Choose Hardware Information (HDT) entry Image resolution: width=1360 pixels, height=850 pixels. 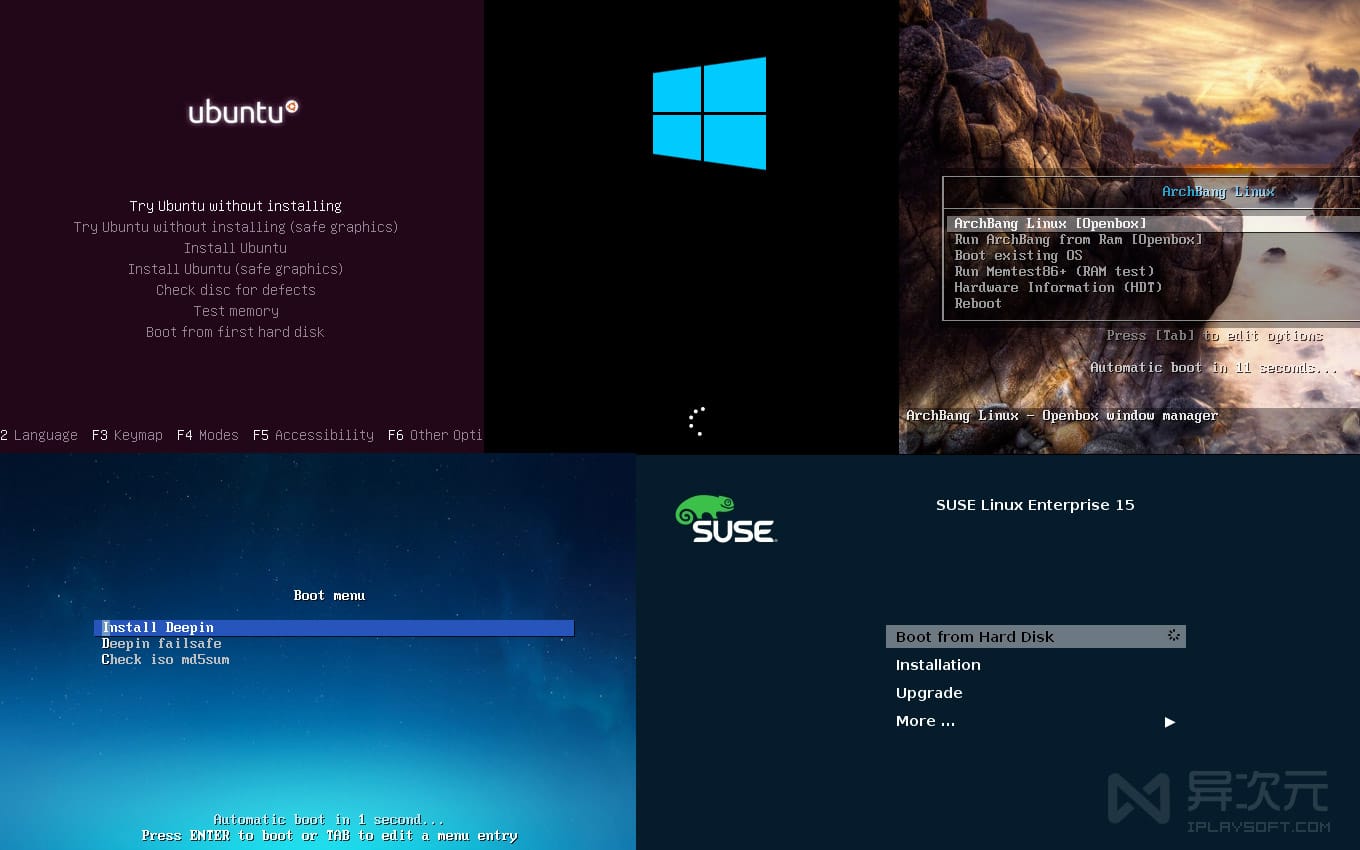(1058, 287)
